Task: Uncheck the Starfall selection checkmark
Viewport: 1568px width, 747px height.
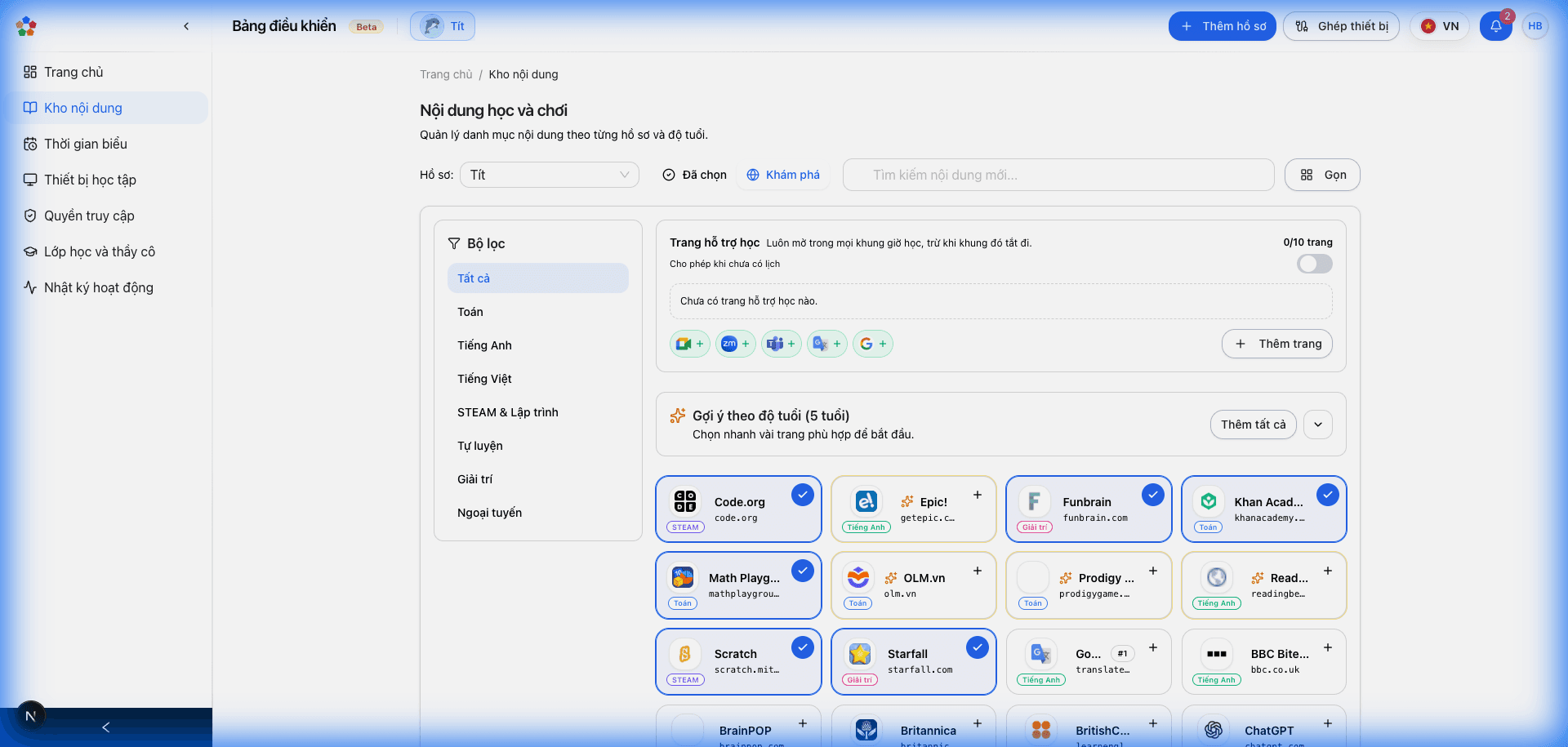Action: 978,647
